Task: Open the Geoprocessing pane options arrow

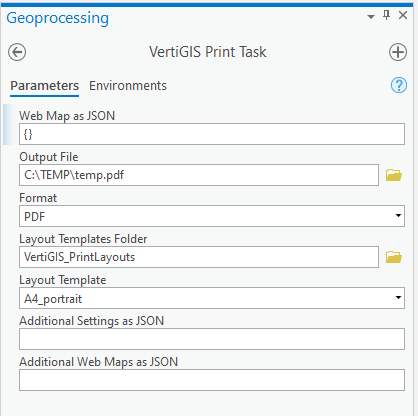Action: 371,16
